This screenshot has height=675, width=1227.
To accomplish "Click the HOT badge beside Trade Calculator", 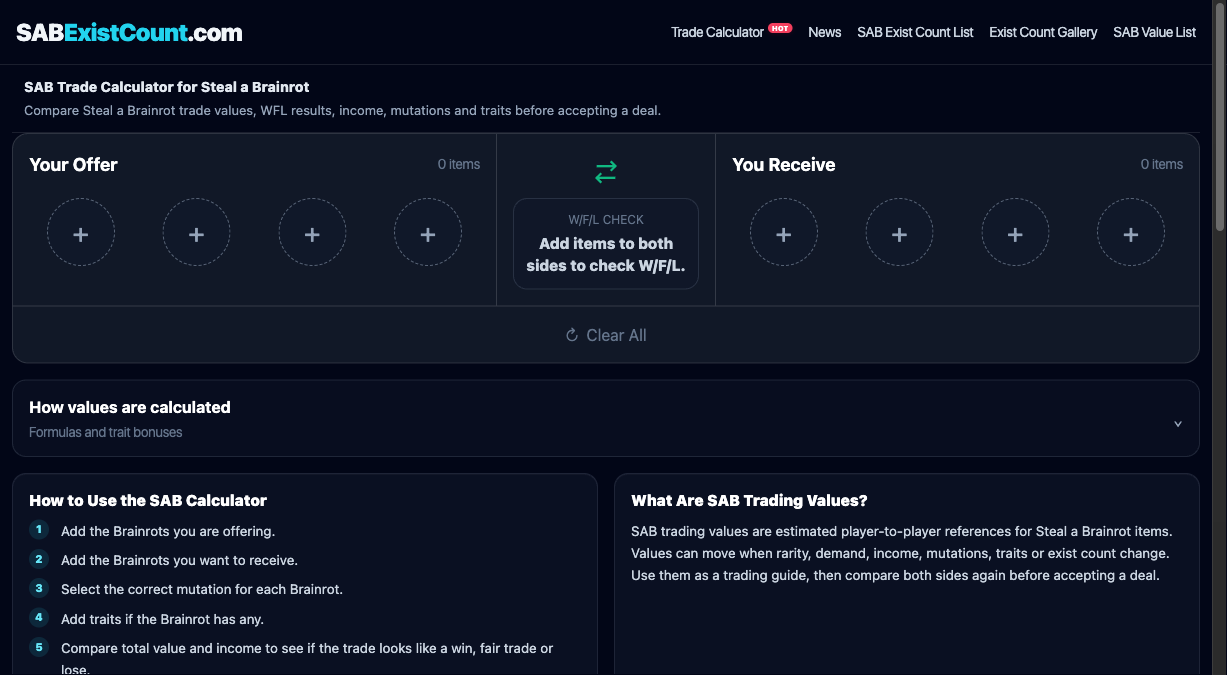I will click(x=780, y=28).
